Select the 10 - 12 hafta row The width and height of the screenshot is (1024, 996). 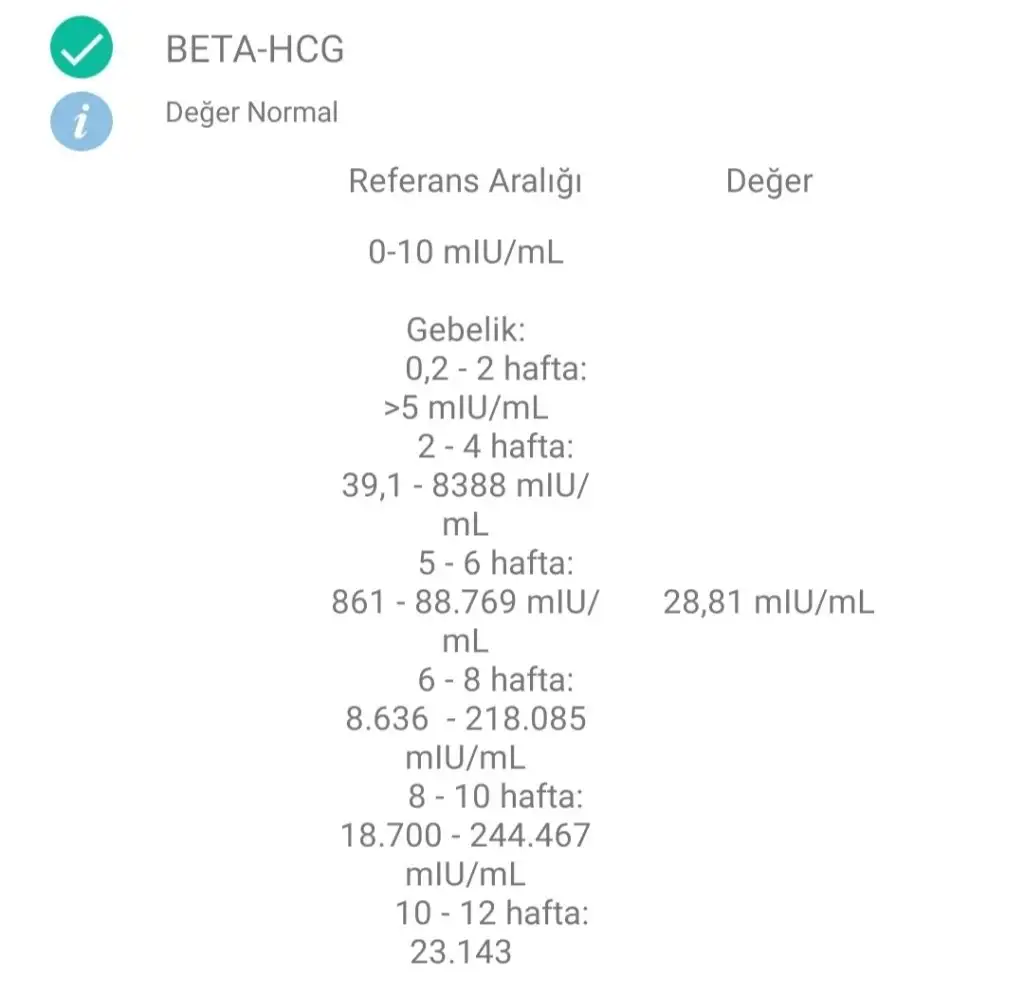492,913
